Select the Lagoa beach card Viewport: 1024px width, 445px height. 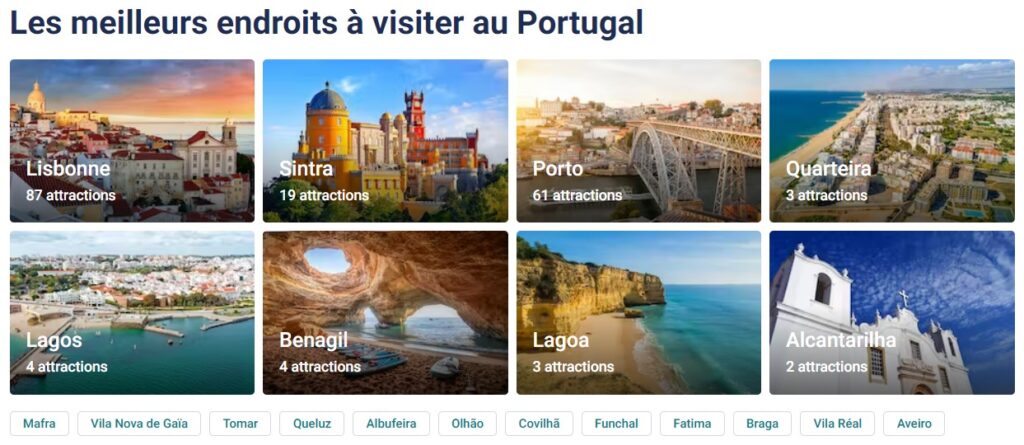pos(639,312)
